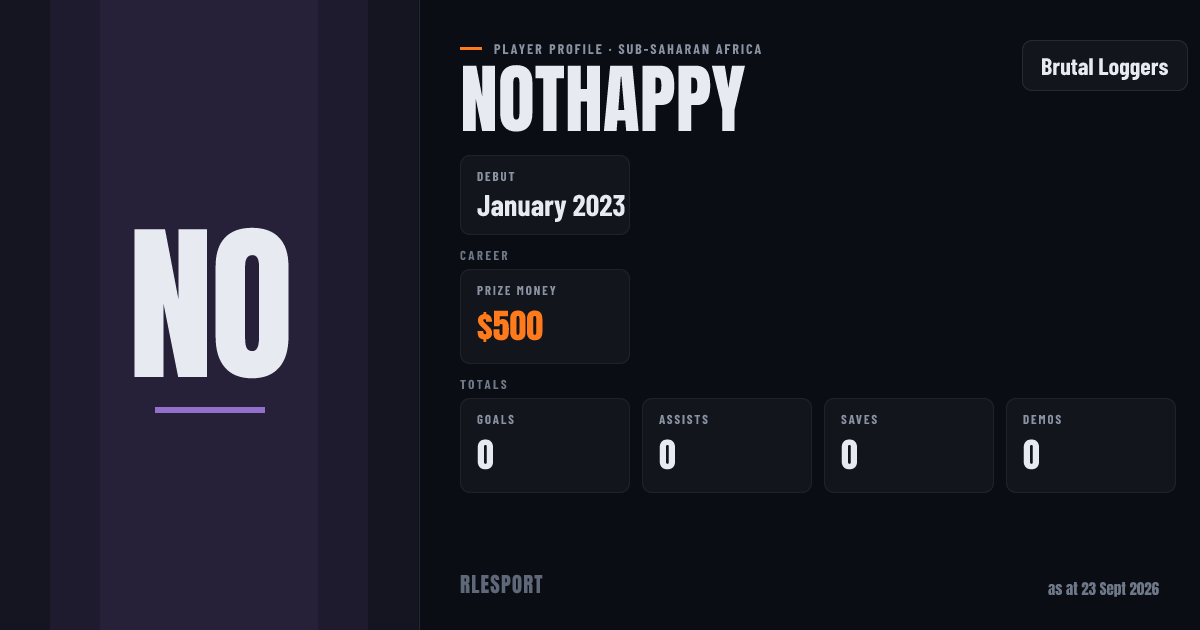Click the January 2023 debut date text
This screenshot has height=630, width=1200.
pyautogui.click(x=551, y=206)
